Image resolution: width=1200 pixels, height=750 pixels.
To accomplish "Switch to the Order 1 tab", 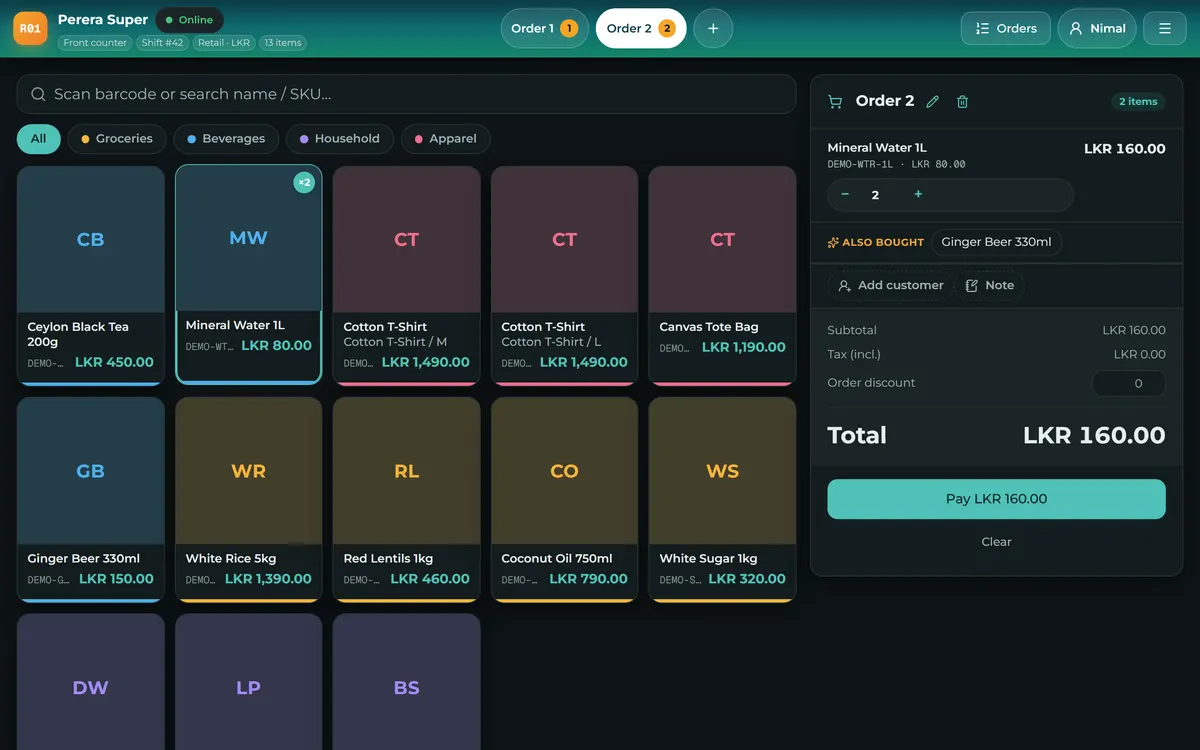I will coord(544,28).
